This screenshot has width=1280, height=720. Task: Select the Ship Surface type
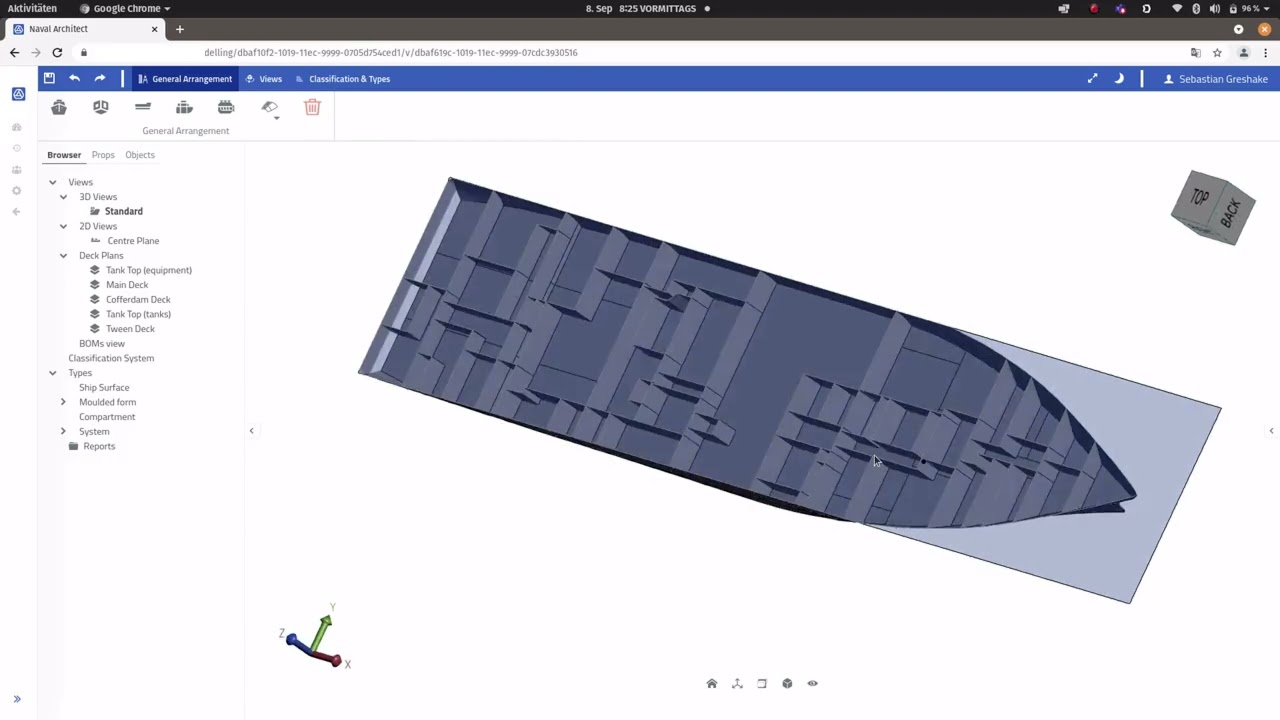(104, 387)
